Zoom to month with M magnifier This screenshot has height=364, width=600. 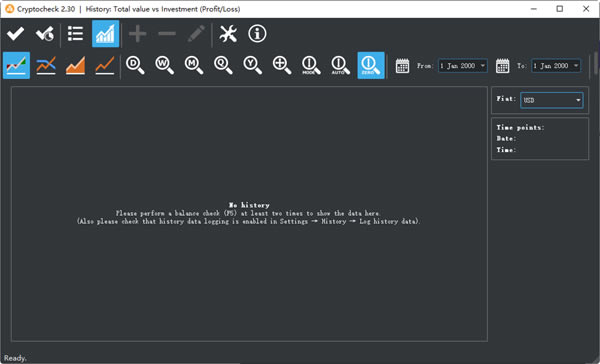tap(194, 65)
